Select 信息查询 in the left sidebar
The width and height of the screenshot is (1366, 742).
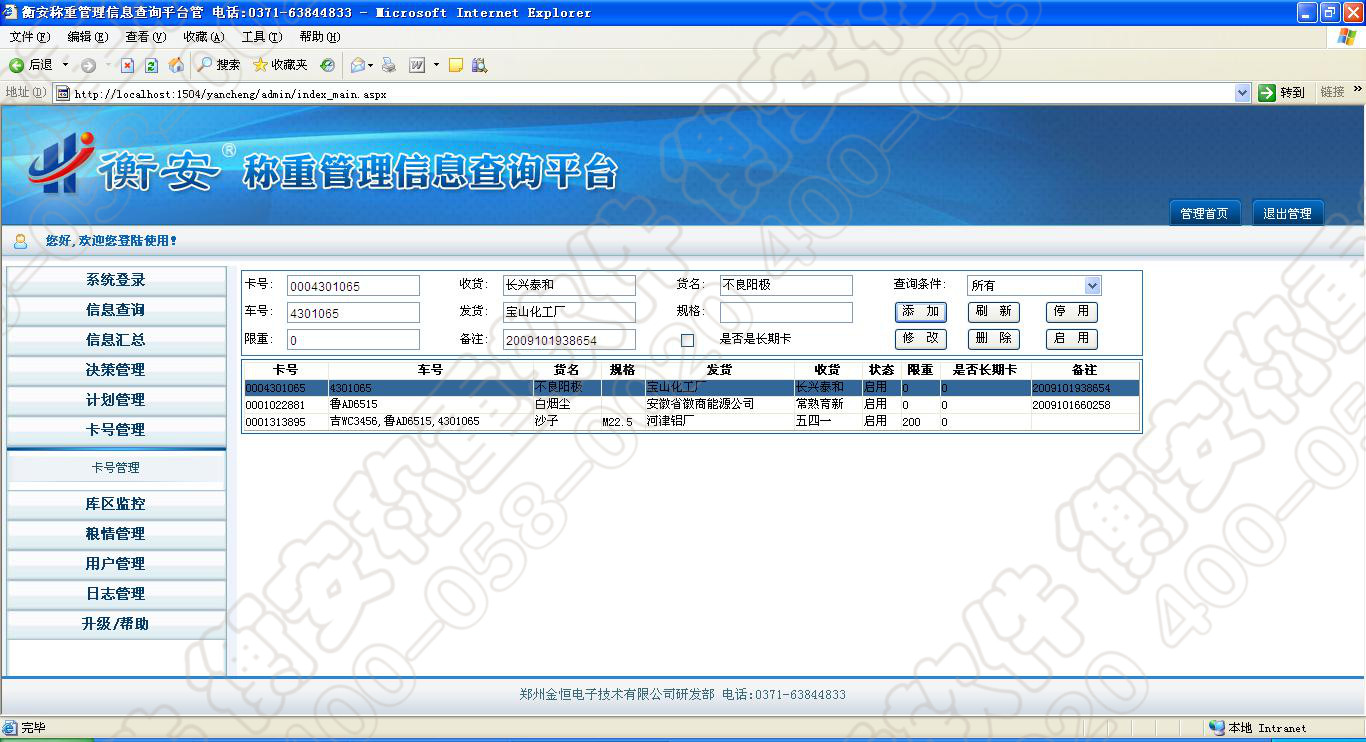tap(116, 310)
